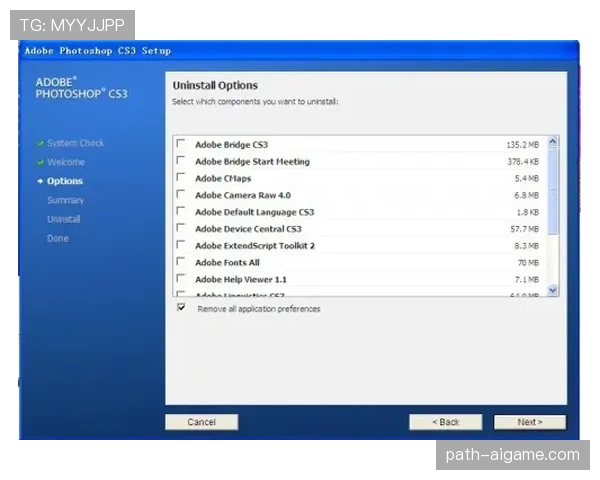Click the Adobe Bridge Start Meeting label
Image resolution: width=600 pixels, height=480 pixels.
[x=253, y=162]
